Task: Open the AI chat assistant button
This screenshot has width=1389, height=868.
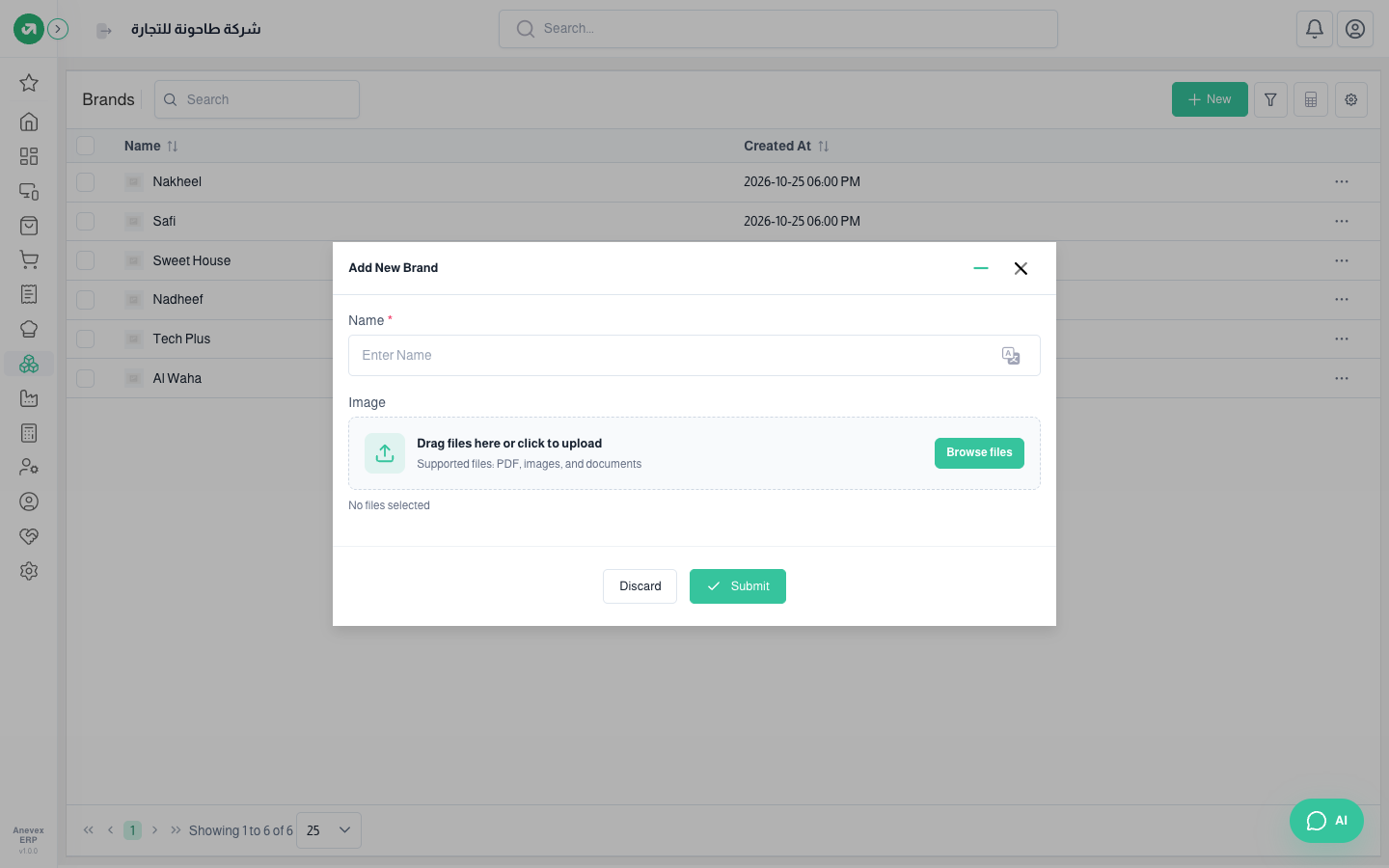Action: pyautogui.click(x=1326, y=821)
